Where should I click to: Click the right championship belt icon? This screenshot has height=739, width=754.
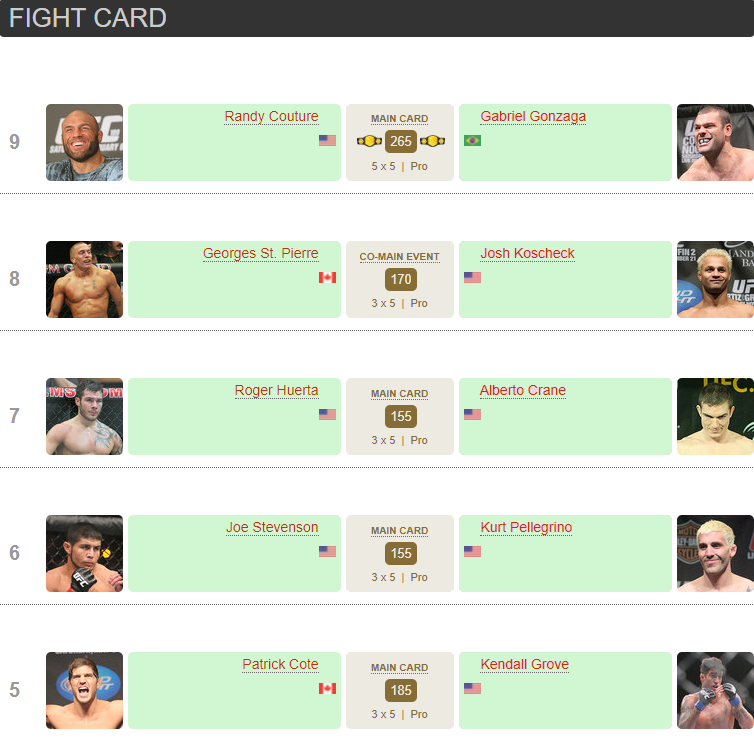432,141
